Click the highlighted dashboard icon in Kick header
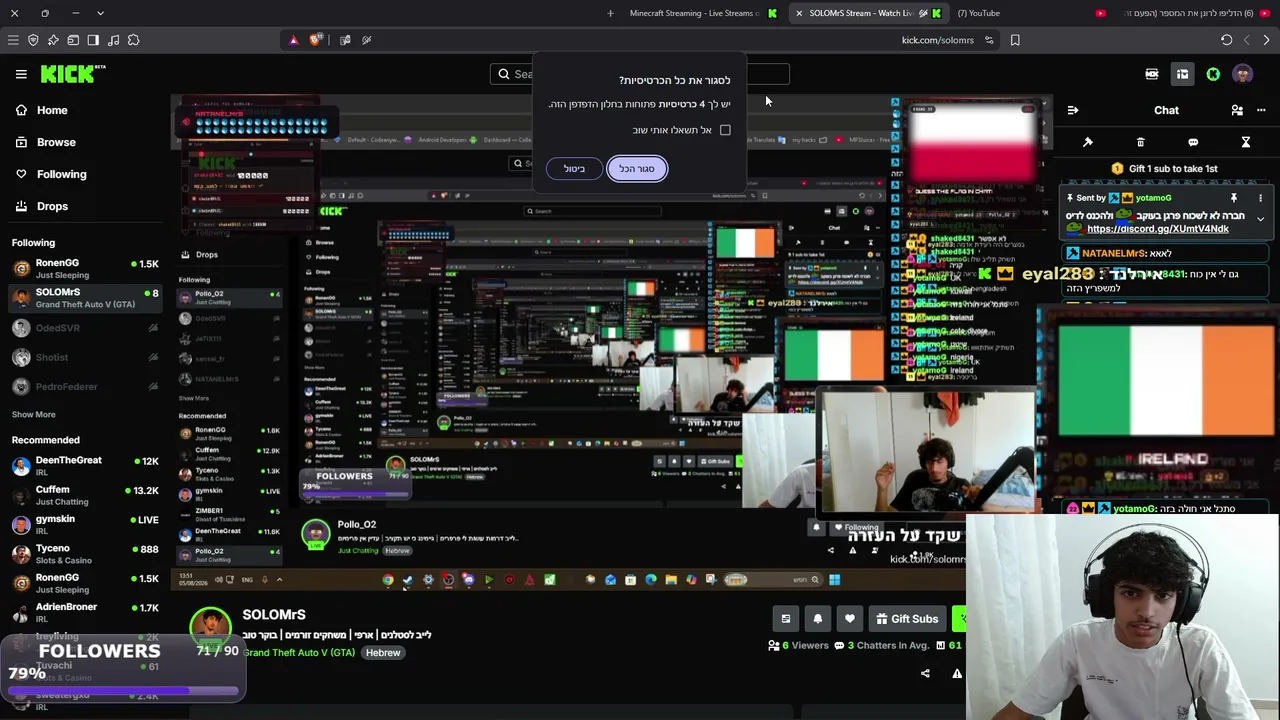The image size is (1280, 720). (1182, 74)
